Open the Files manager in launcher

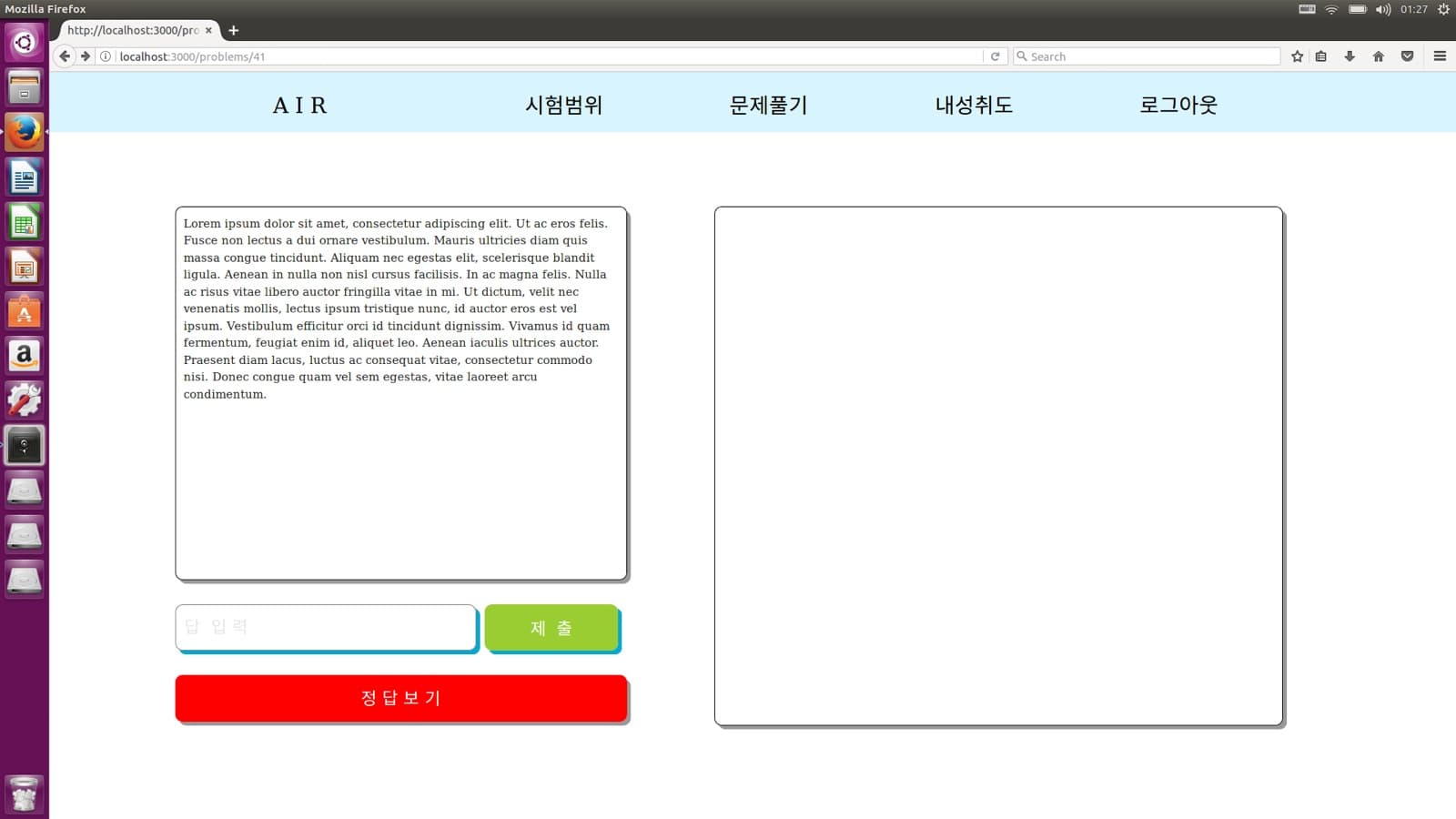(25, 87)
